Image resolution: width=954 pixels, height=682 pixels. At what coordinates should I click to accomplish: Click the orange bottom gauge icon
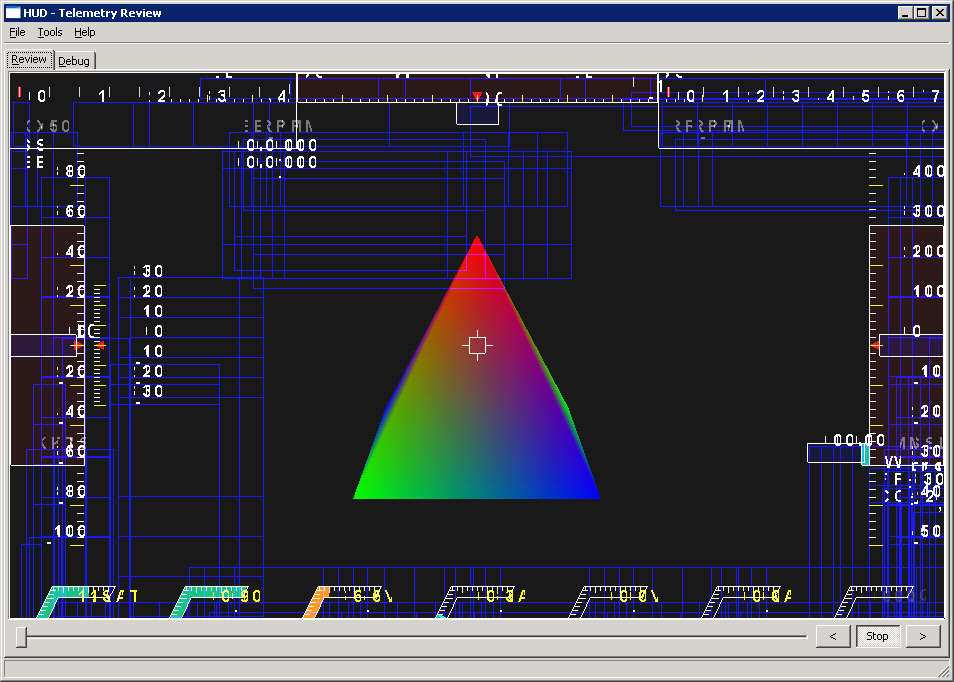[x=316, y=601]
